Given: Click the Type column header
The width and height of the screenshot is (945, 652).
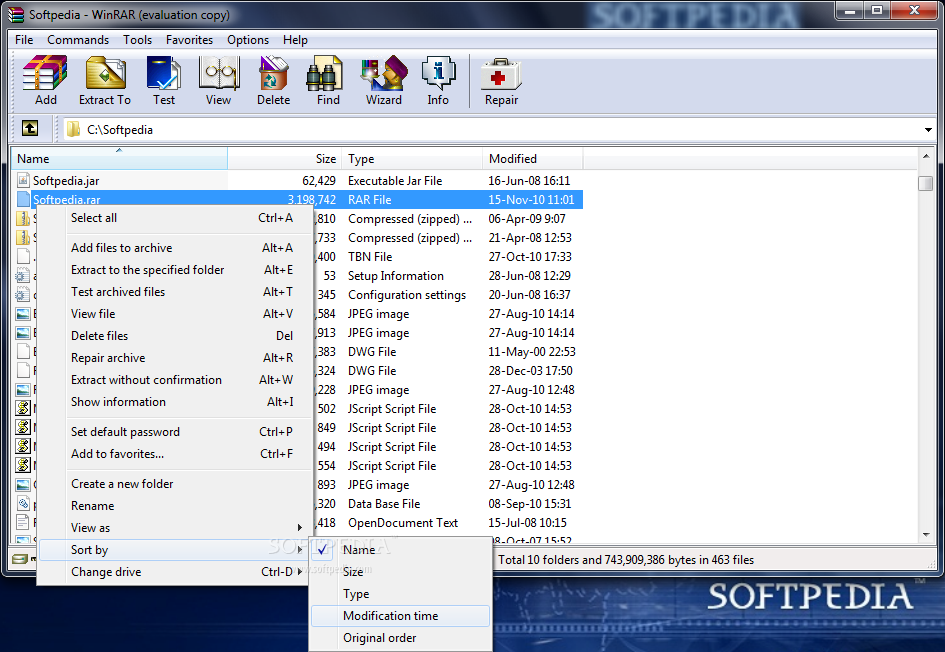Looking at the screenshot, I should (x=412, y=158).
